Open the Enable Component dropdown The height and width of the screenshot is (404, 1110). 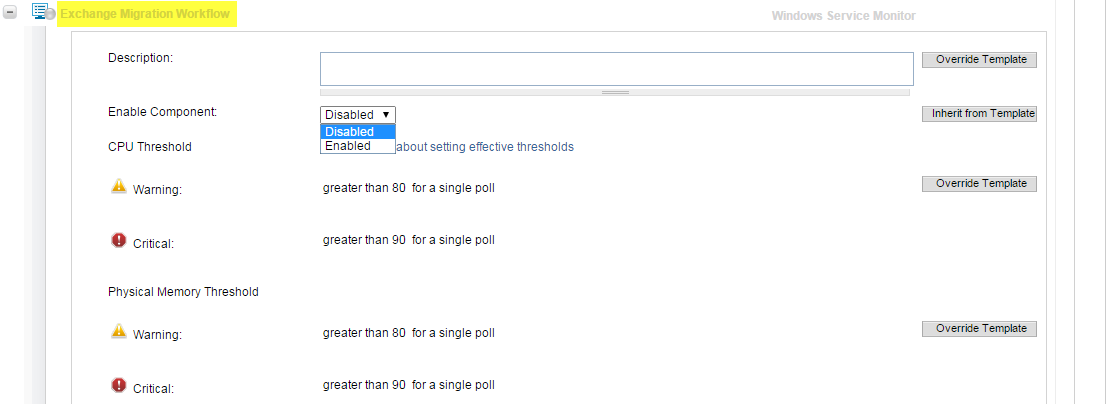click(358, 115)
